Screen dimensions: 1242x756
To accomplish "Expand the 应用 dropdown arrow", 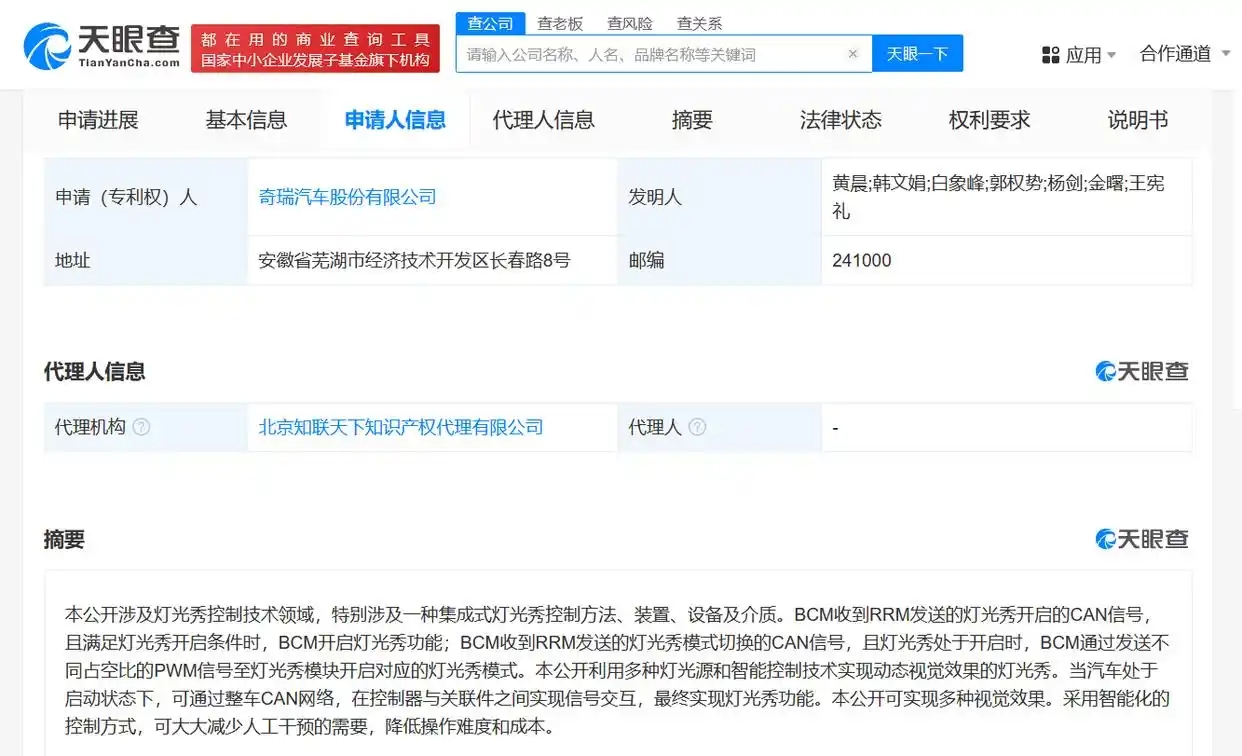I will coord(1112,55).
